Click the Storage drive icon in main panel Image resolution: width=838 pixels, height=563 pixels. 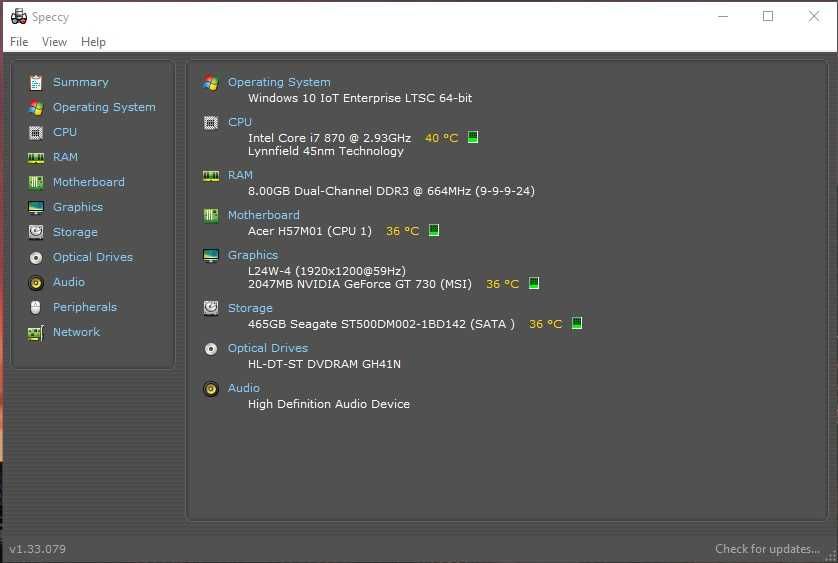(211, 308)
